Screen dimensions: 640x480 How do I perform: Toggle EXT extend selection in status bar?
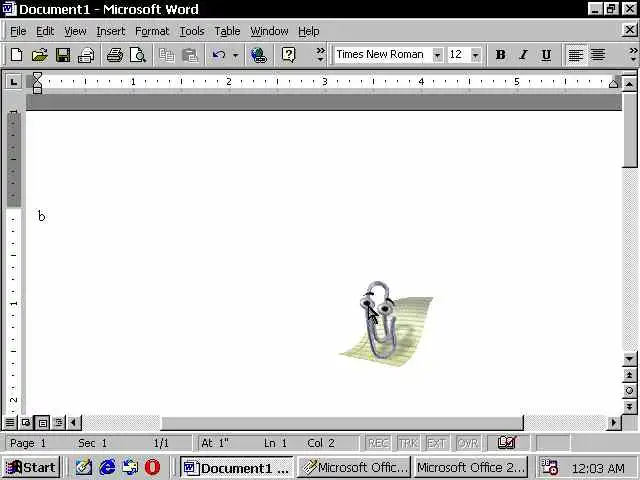tap(436, 443)
